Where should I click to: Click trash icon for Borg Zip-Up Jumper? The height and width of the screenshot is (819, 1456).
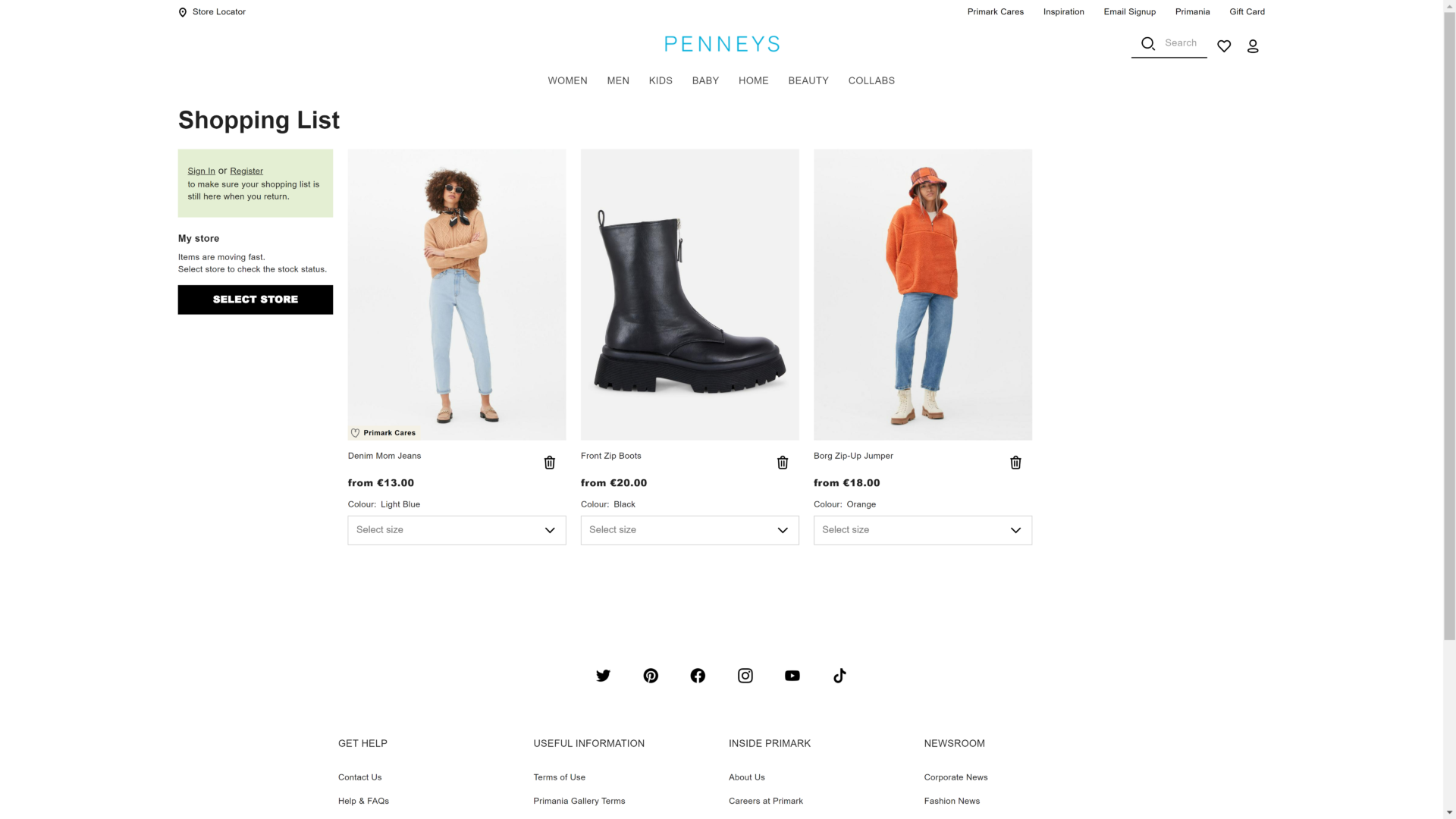click(x=1015, y=463)
